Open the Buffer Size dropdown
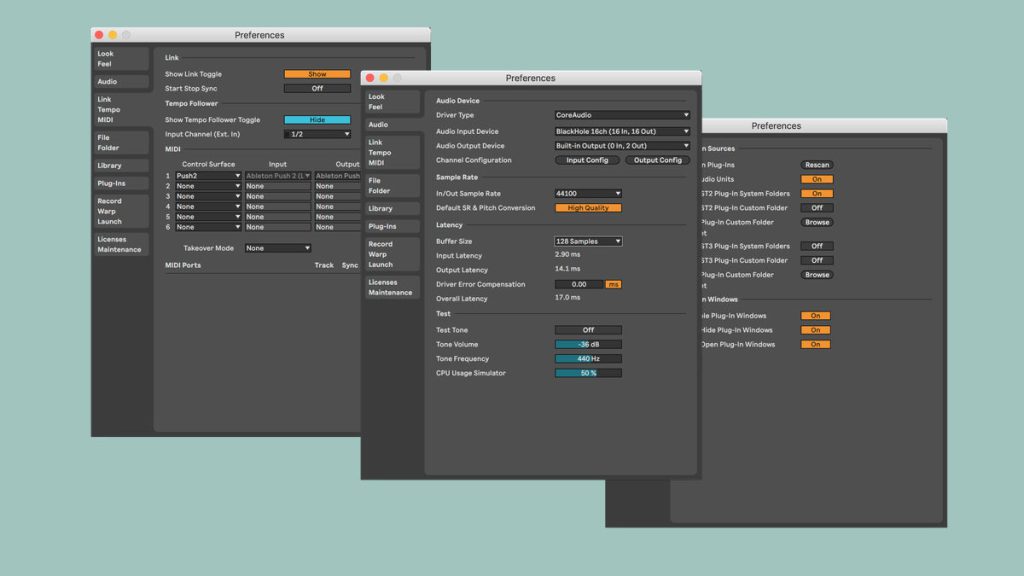 coord(587,240)
